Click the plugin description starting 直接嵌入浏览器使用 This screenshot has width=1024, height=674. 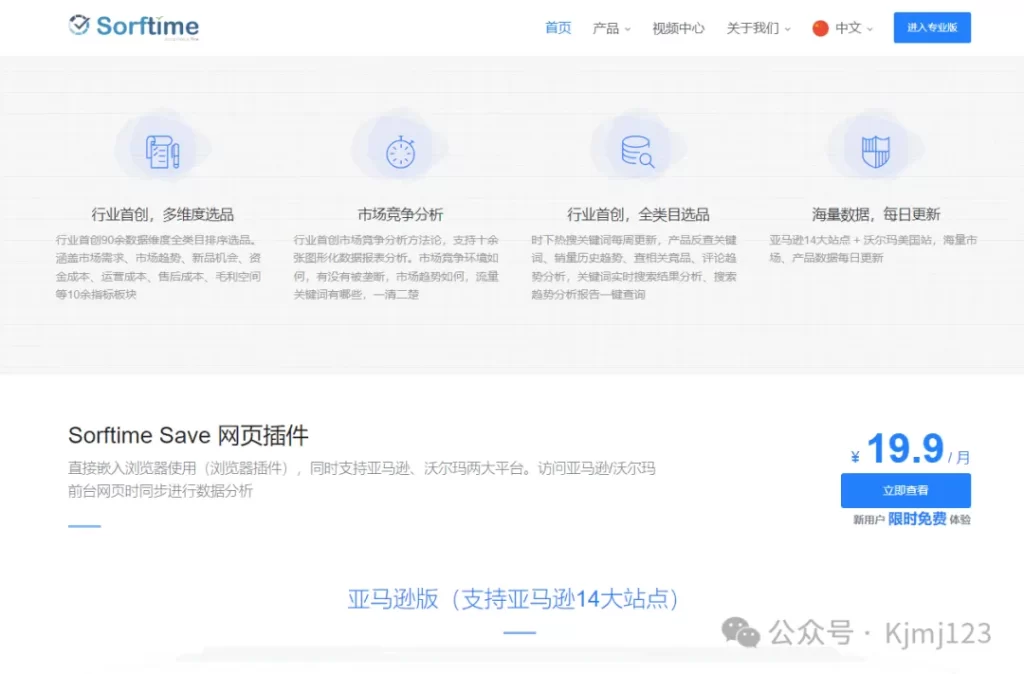point(362,479)
